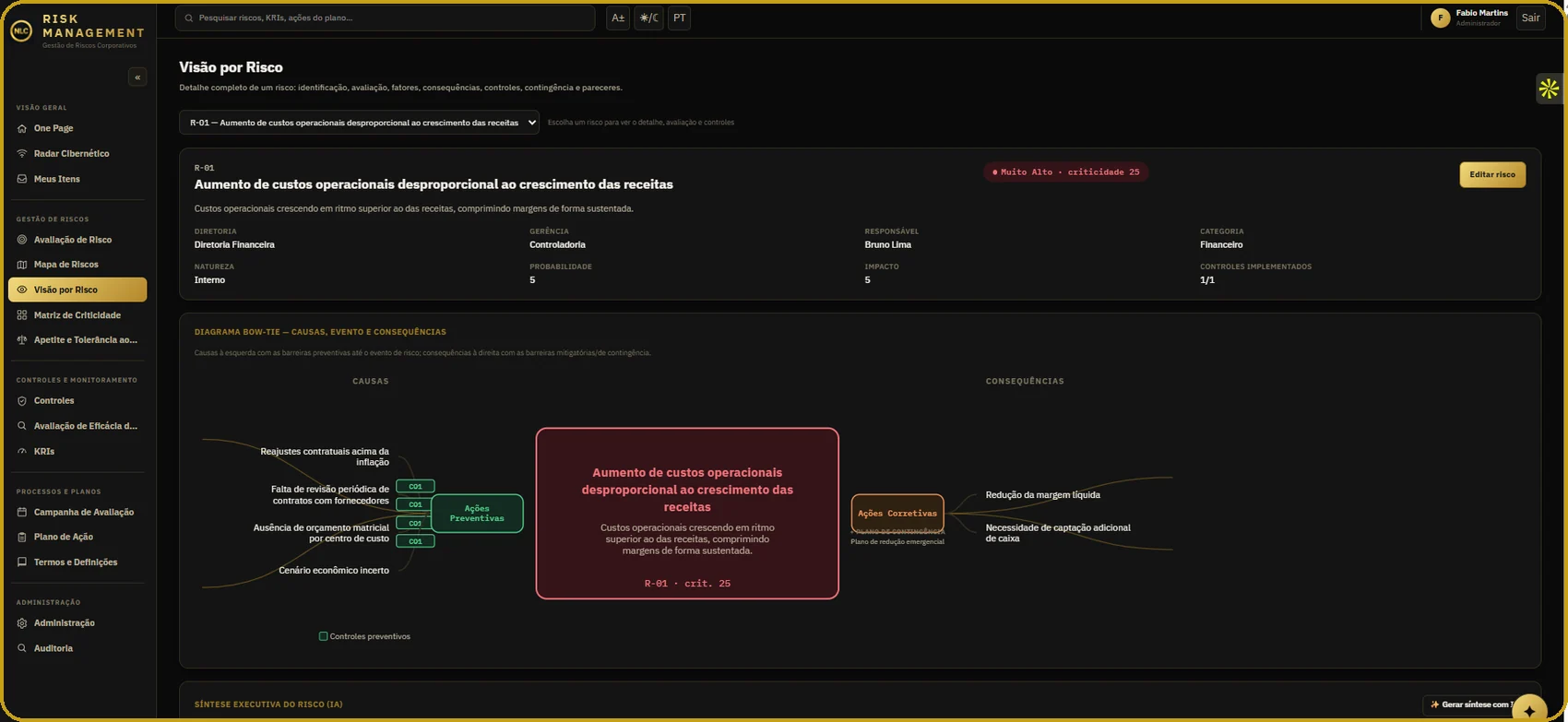Open the PT language selector
The width and height of the screenshot is (1568, 722).
pyautogui.click(x=679, y=18)
